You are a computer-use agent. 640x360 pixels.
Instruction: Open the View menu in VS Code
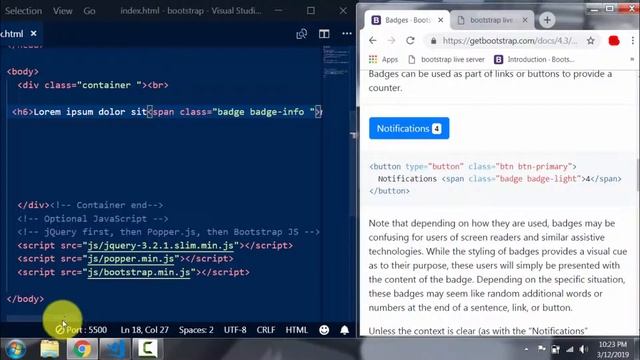[62, 11]
